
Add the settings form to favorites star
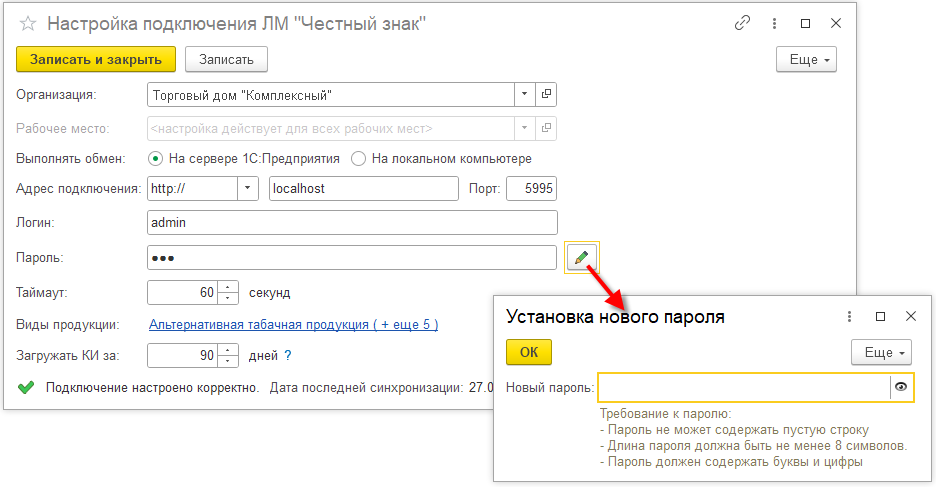coord(28,23)
